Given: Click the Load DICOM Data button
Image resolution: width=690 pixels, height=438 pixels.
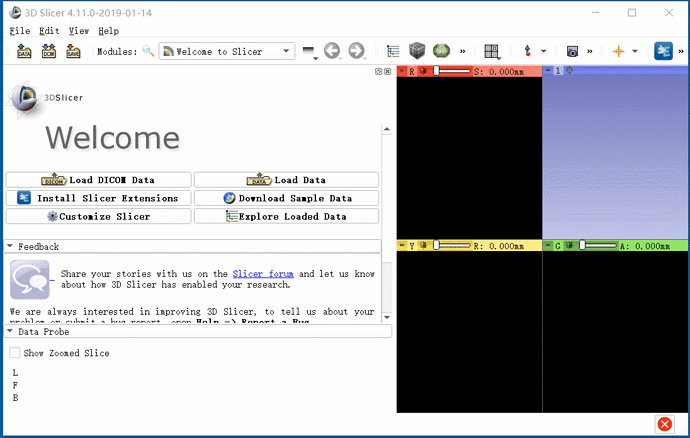Looking at the screenshot, I should (99, 180).
